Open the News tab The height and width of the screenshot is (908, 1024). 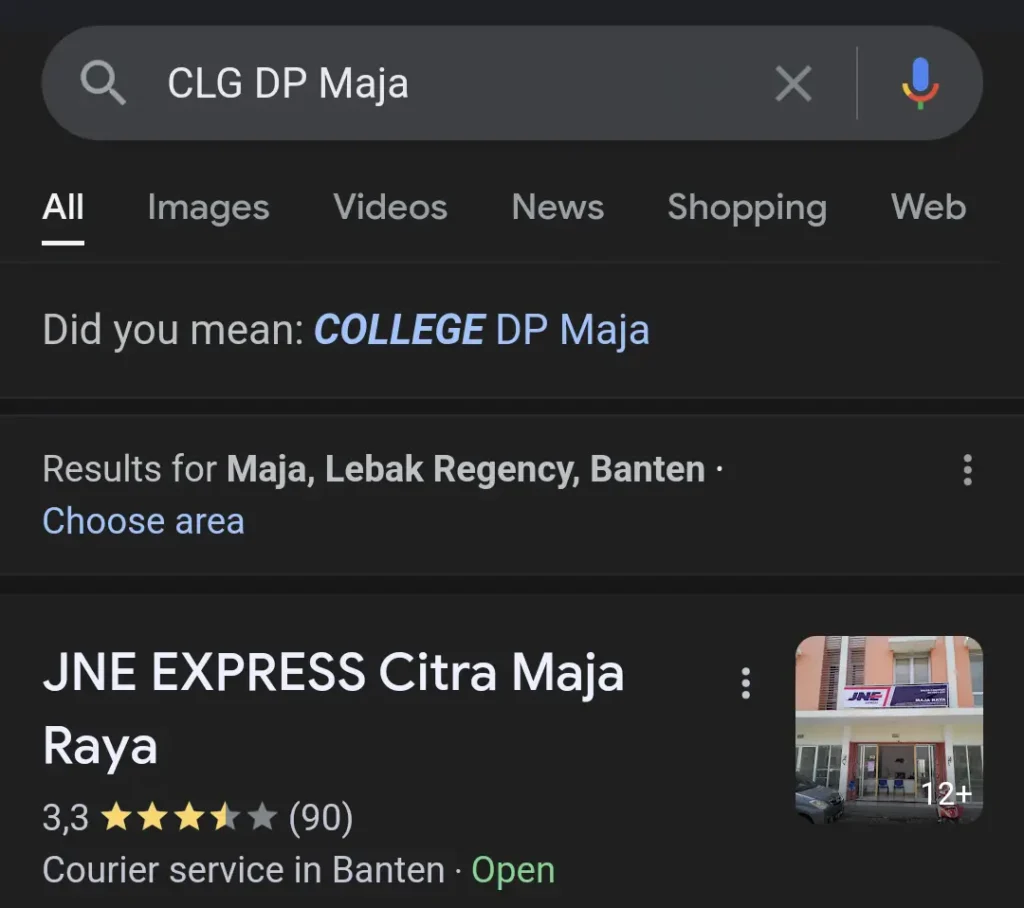(557, 207)
